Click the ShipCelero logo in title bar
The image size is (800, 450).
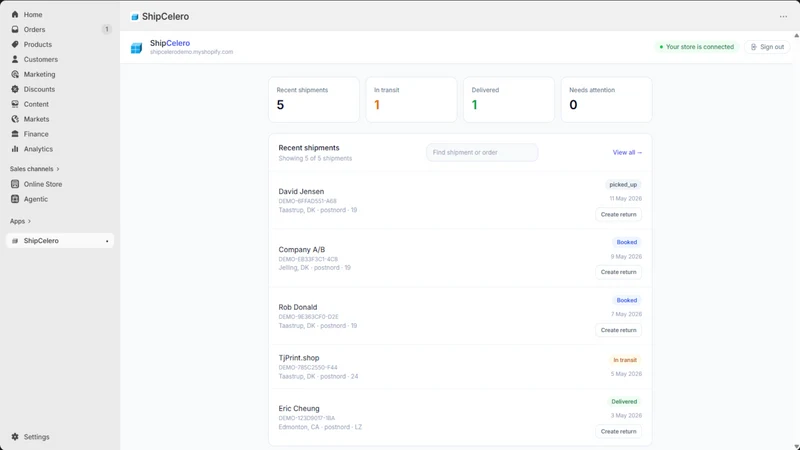coord(135,17)
